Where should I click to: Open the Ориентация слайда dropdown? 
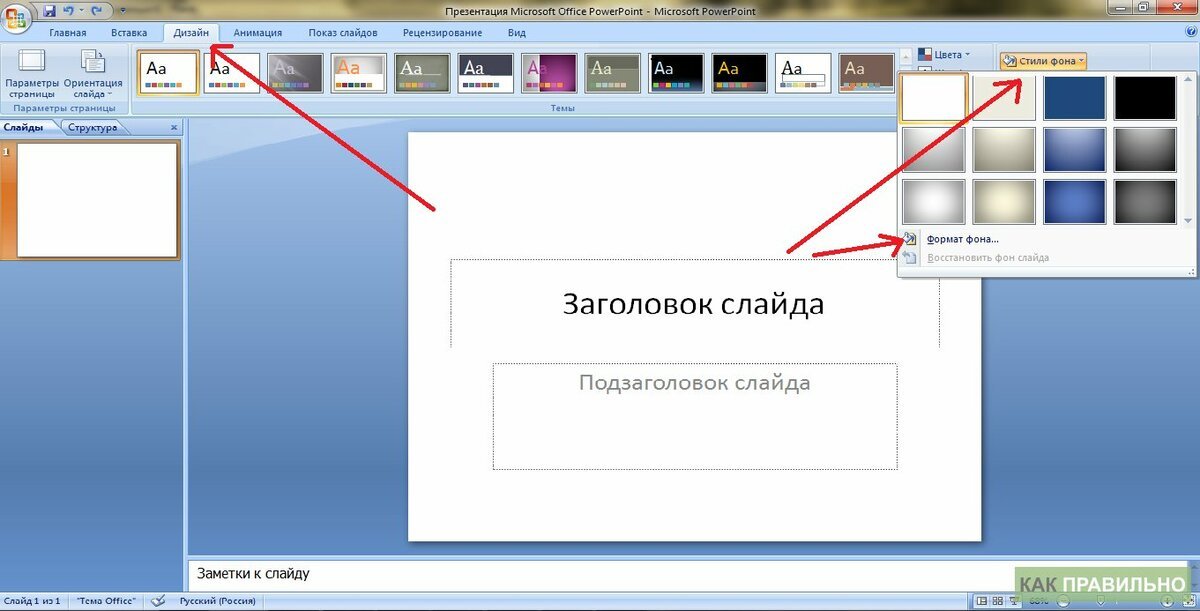(x=93, y=73)
